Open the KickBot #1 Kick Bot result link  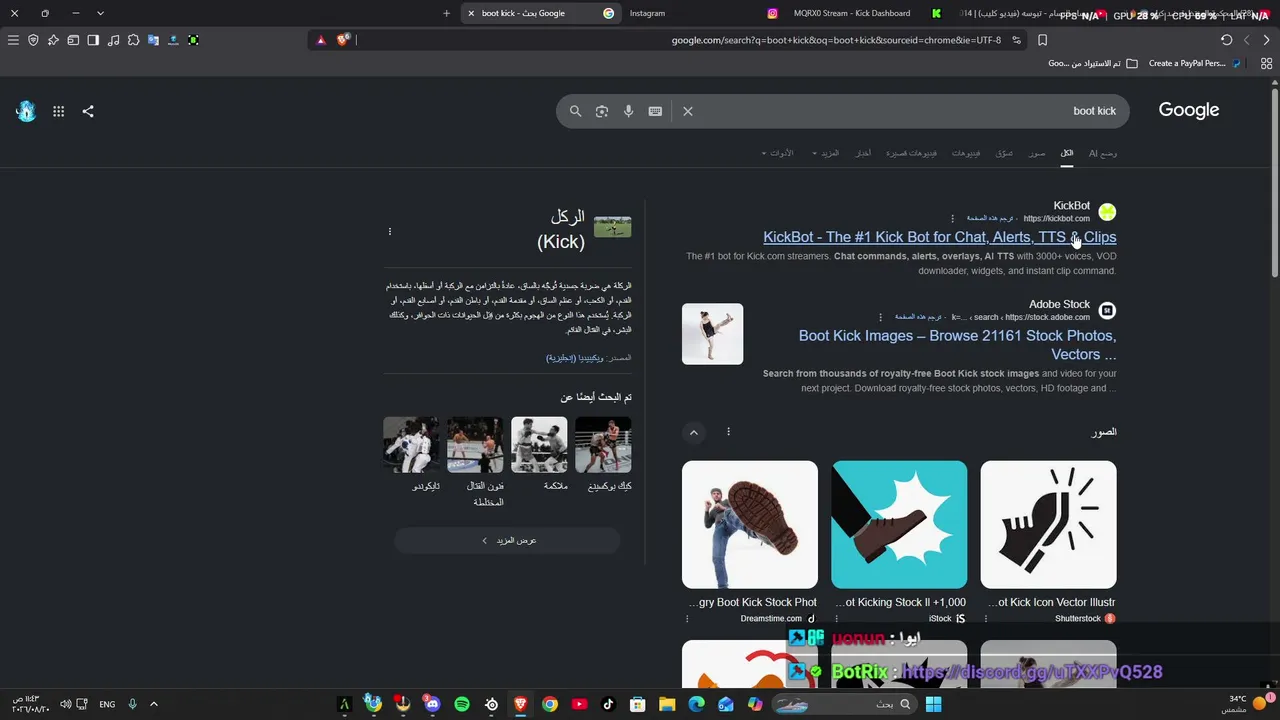coord(940,237)
